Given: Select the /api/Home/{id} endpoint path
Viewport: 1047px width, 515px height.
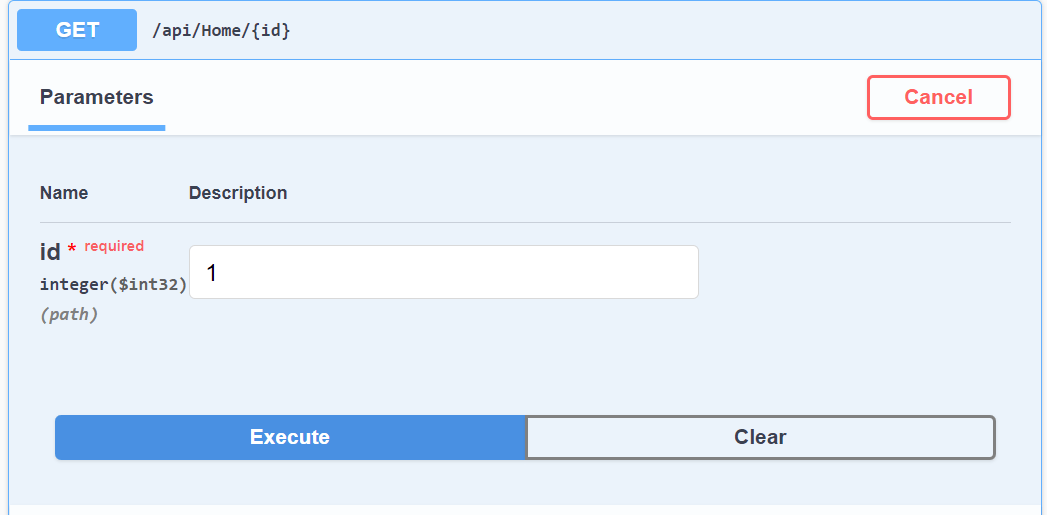Looking at the screenshot, I should pos(221,31).
